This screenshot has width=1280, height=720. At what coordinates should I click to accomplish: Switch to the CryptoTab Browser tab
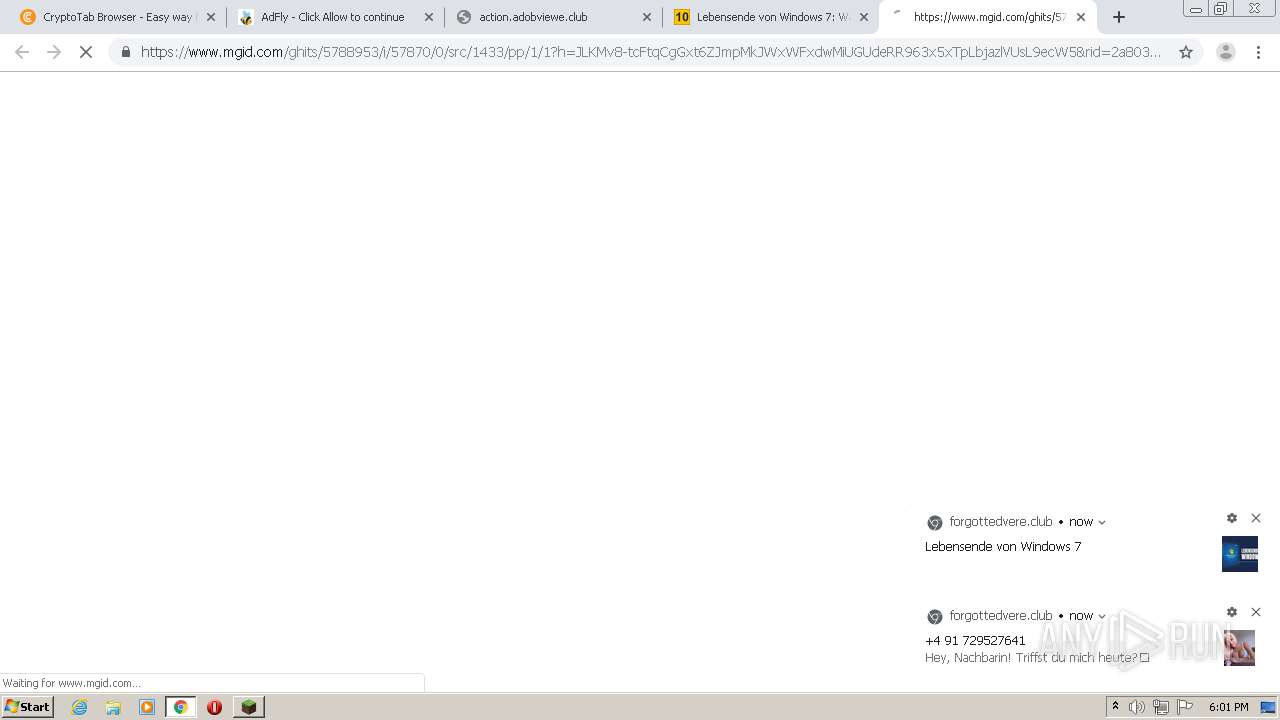click(117, 17)
